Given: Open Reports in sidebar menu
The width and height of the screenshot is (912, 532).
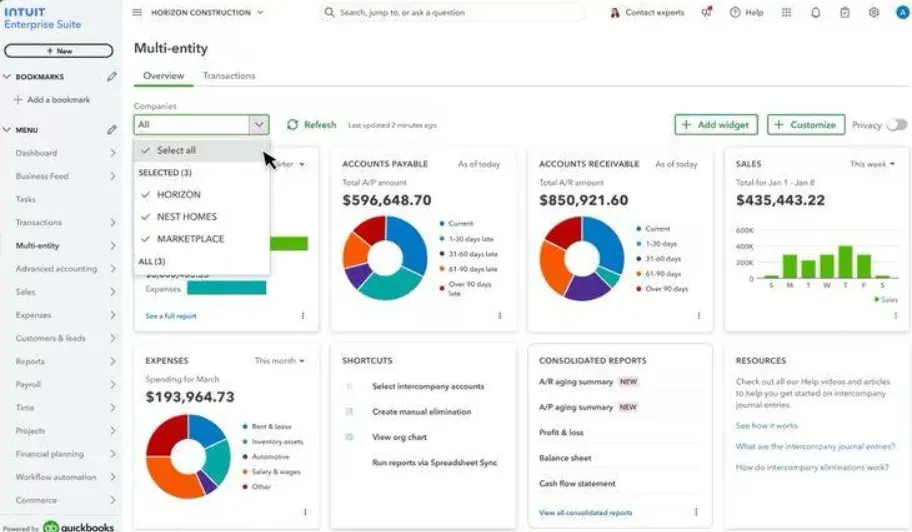Looking at the screenshot, I should tap(30, 361).
